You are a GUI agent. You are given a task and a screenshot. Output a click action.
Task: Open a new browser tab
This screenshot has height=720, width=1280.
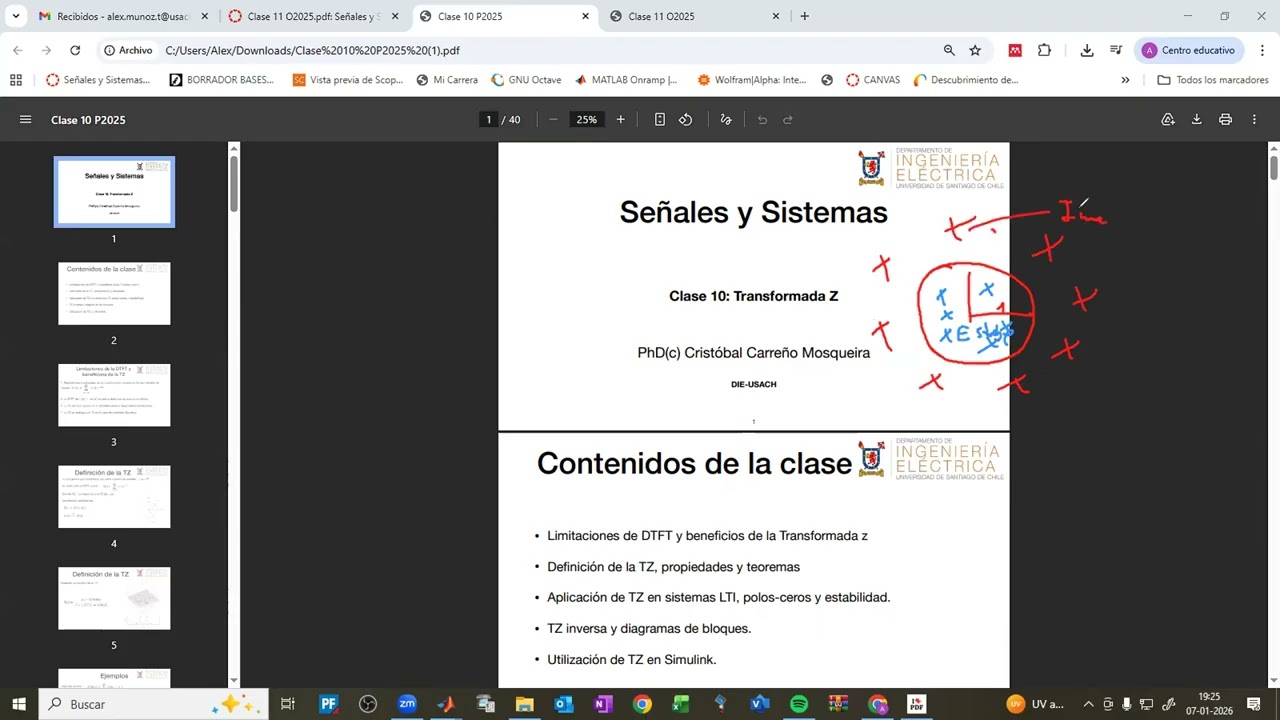coord(805,16)
